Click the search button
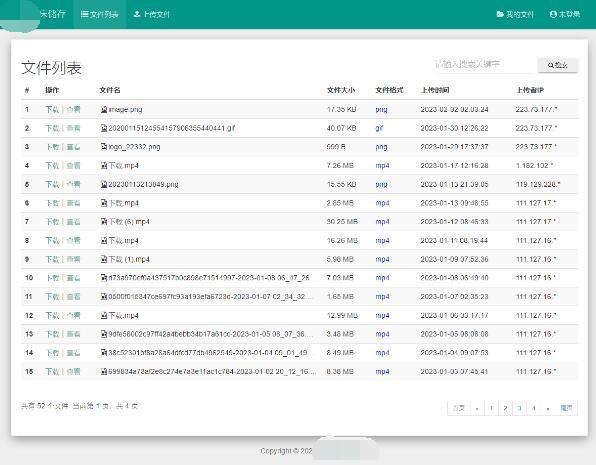The image size is (596, 465). 558,65
